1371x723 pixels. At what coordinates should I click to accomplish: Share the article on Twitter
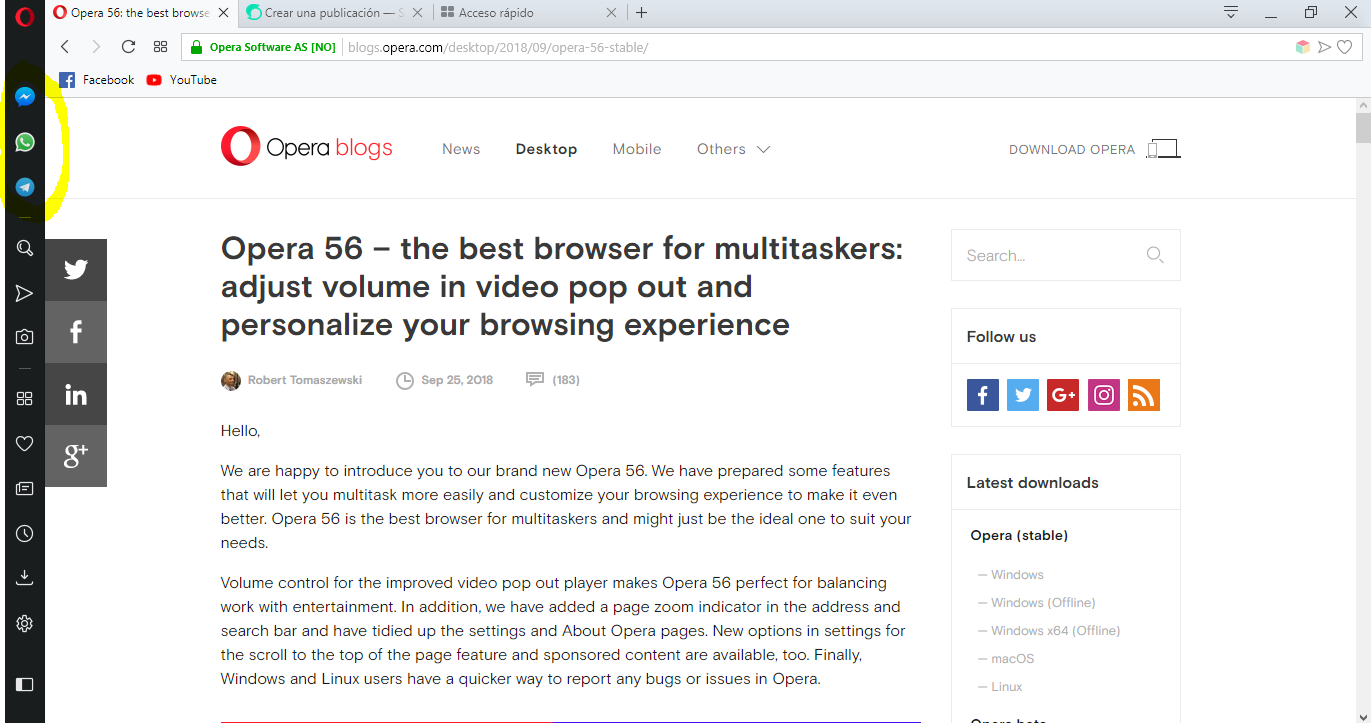pyautogui.click(x=76, y=269)
